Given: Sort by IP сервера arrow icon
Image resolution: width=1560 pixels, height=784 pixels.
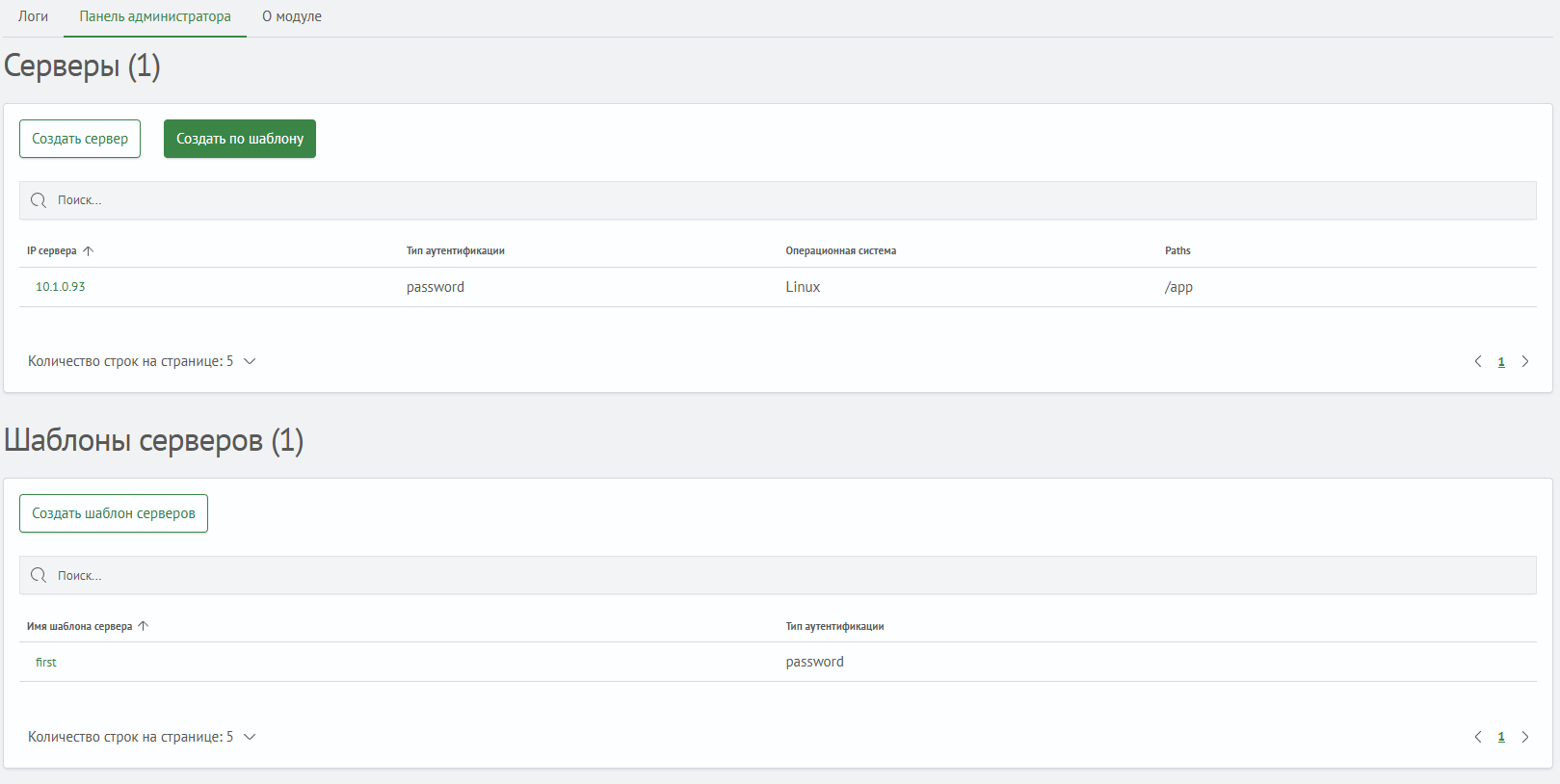Looking at the screenshot, I should pos(89,250).
